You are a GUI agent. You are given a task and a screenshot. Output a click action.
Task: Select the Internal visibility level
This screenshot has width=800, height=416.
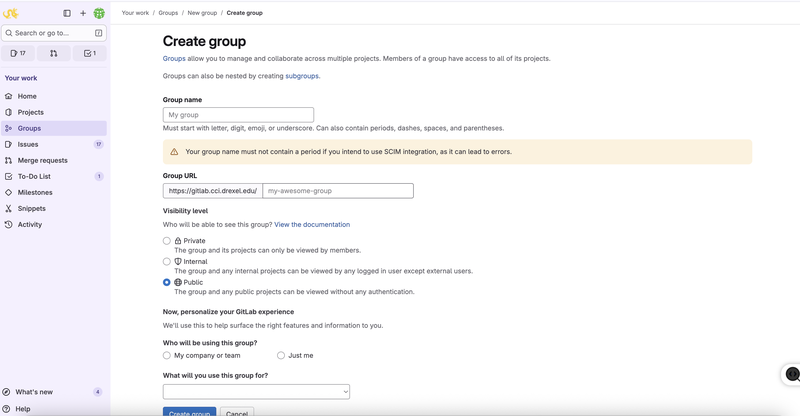click(x=167, y=262)
